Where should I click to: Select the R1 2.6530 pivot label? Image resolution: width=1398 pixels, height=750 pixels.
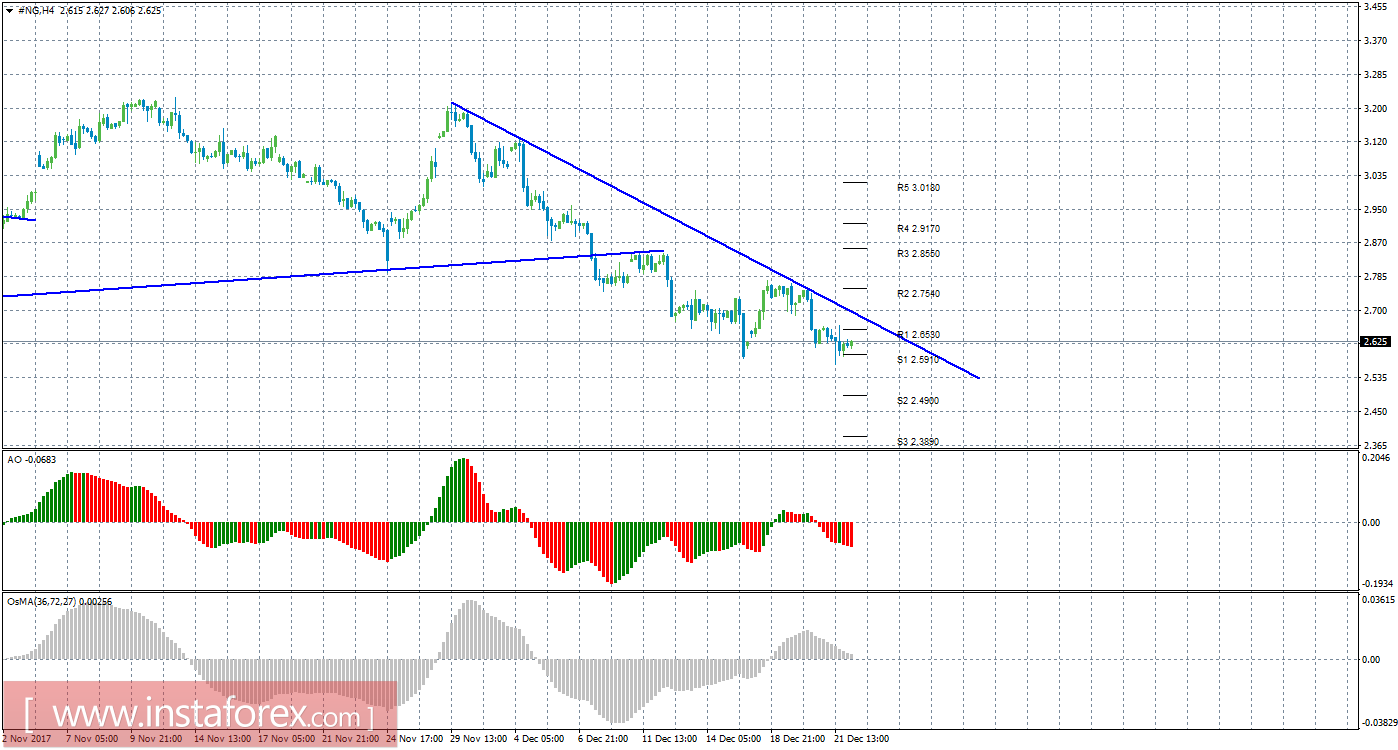point(918,334)
